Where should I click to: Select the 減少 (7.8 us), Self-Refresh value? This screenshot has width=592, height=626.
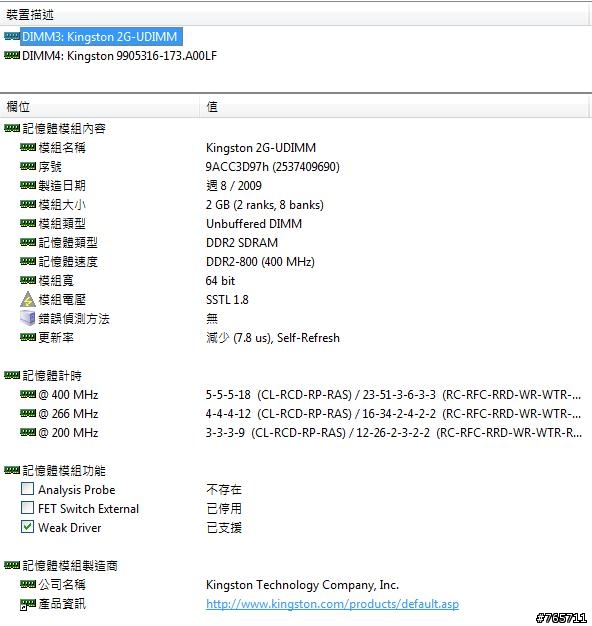pos(273,338)
